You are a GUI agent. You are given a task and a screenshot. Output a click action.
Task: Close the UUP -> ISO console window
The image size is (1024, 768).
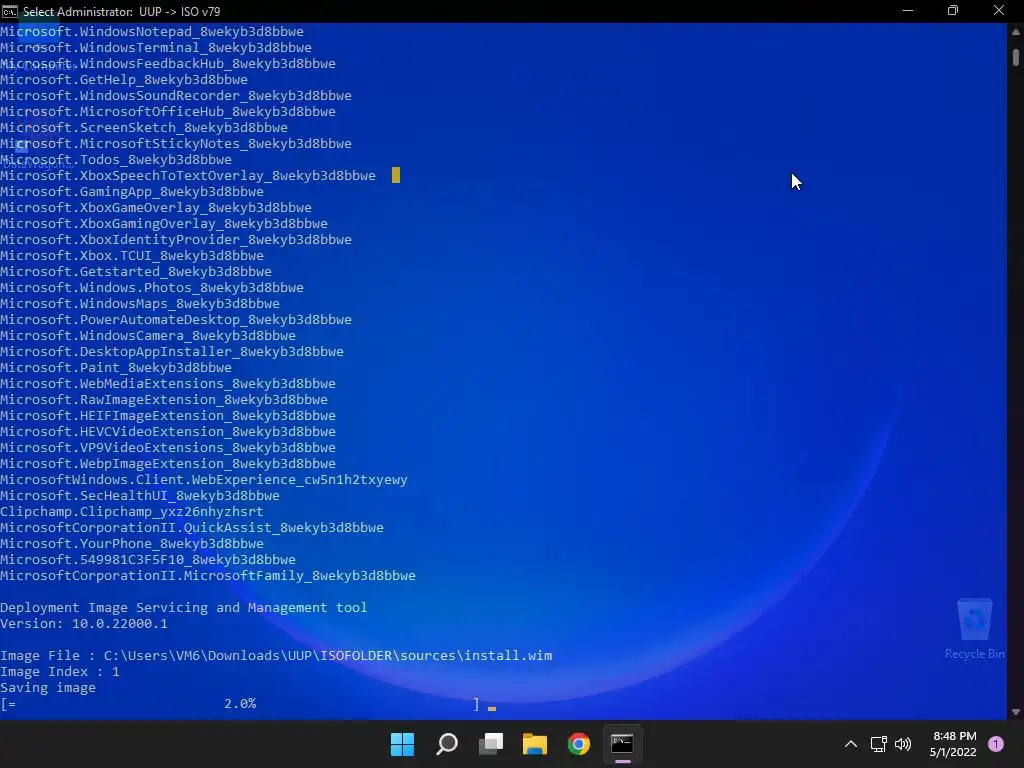pos(999,10)
